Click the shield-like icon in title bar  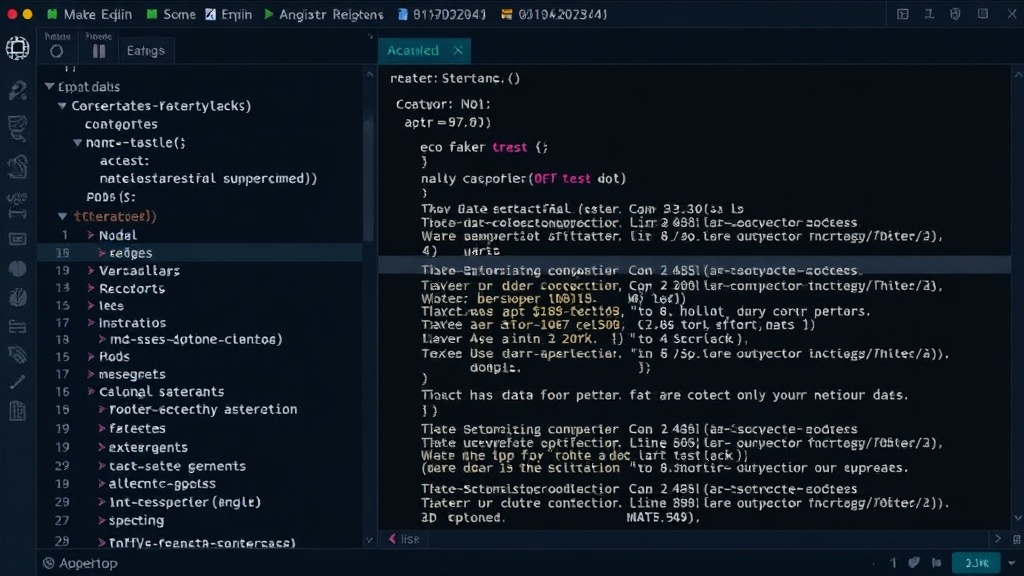click(955, 14)
